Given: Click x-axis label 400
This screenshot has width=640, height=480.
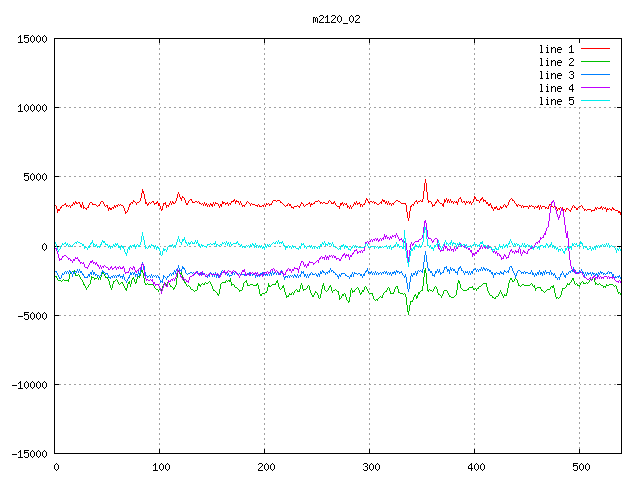Looking at the screenshot, I should 476,467.
